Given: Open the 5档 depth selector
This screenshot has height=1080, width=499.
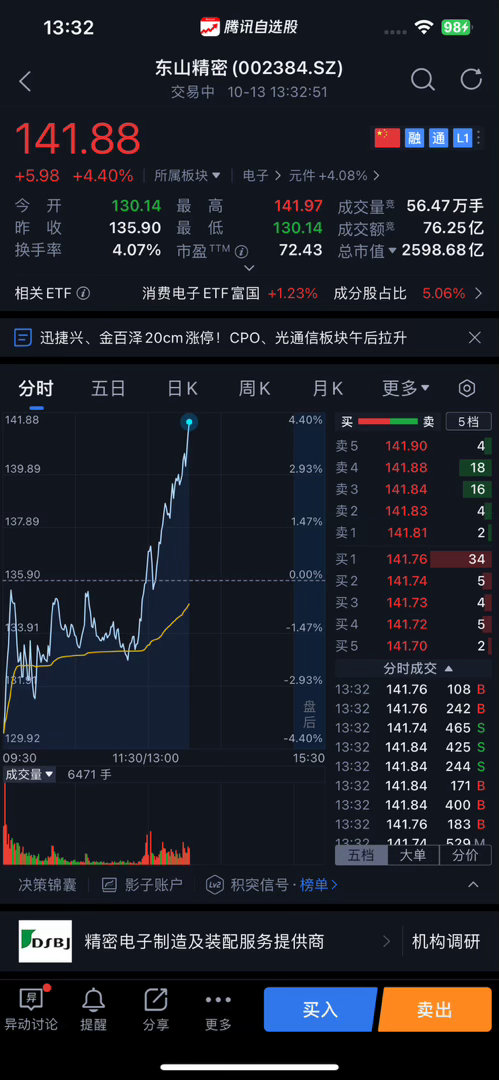Looking at the screenshot, I should pyautogui.click(x=471, y=422).
